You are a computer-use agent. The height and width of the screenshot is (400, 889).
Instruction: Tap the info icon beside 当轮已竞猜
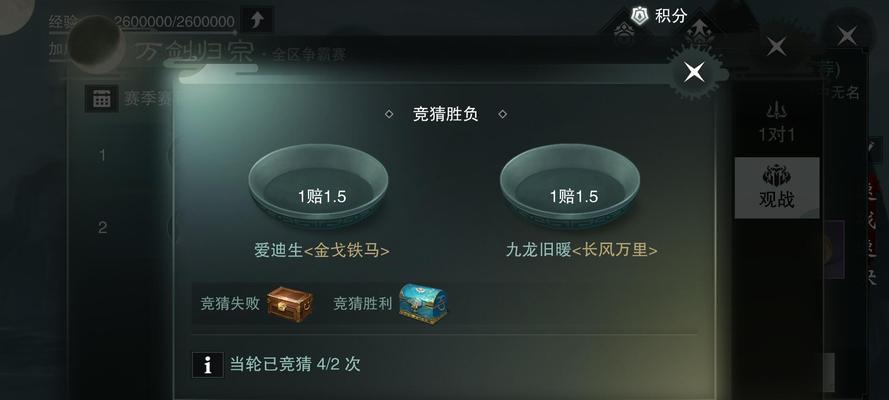tap(208, 365)
